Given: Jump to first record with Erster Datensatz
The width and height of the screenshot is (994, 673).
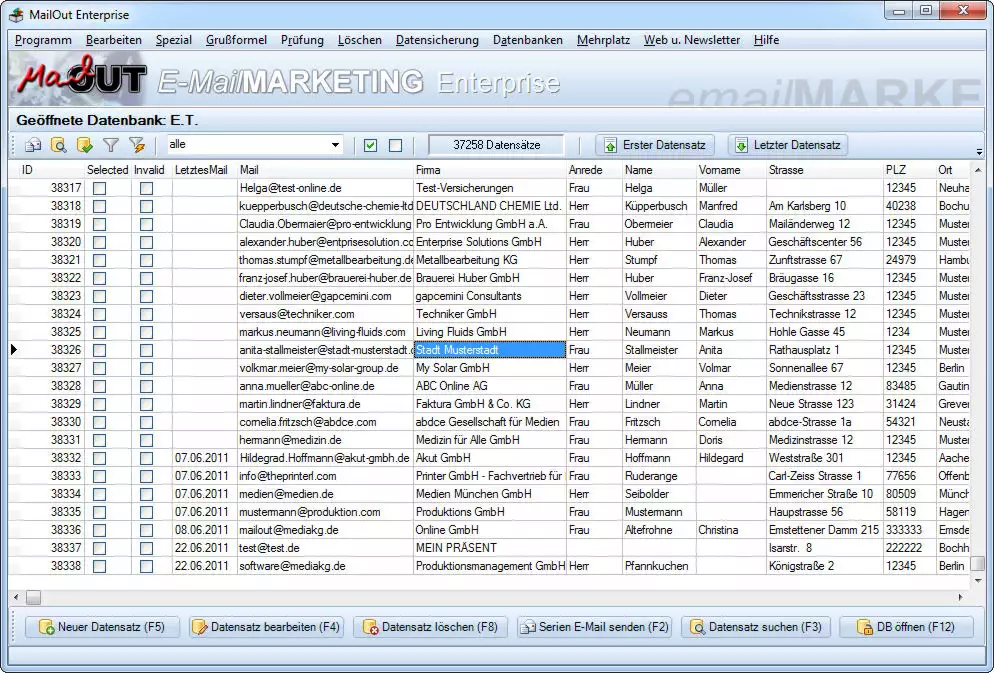Looking at the screenshot, I should (655, 145).
